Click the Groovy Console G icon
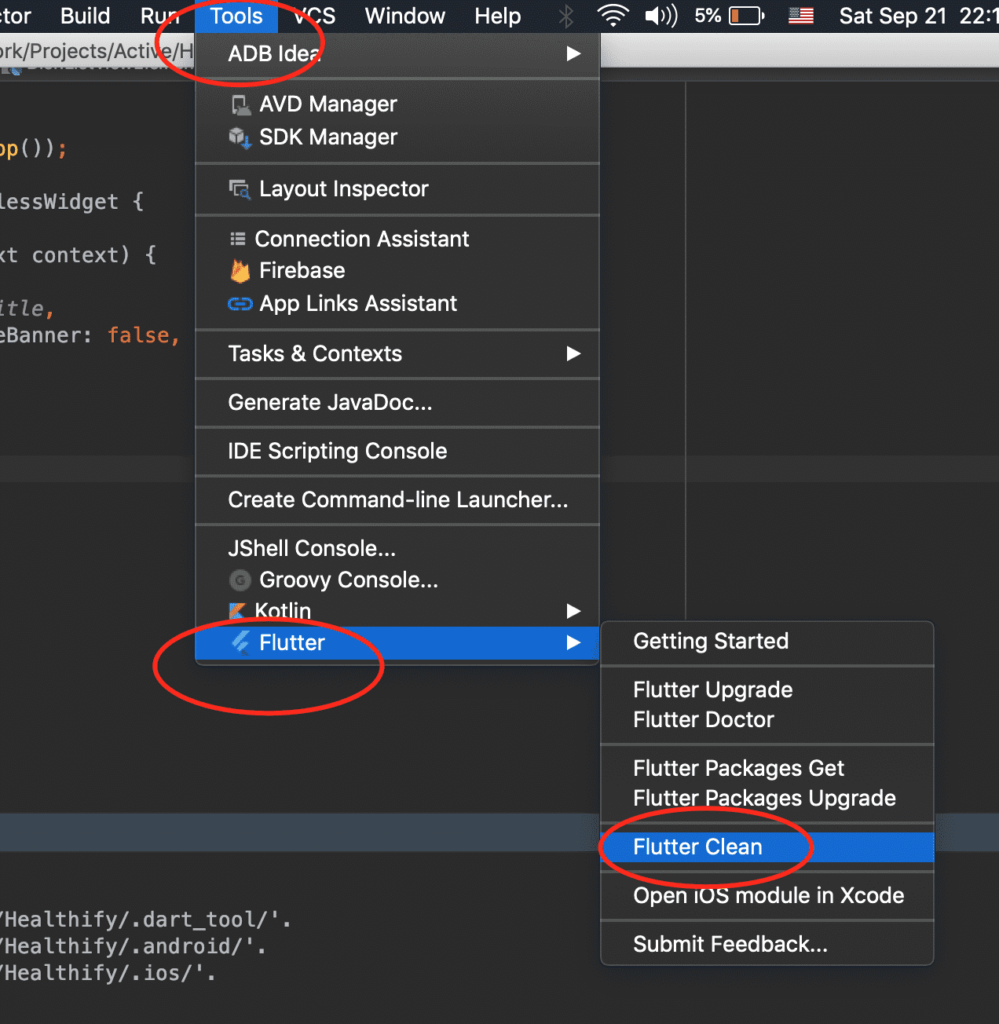This screenshot has width=999, height=1024. (x=240, y=580)
